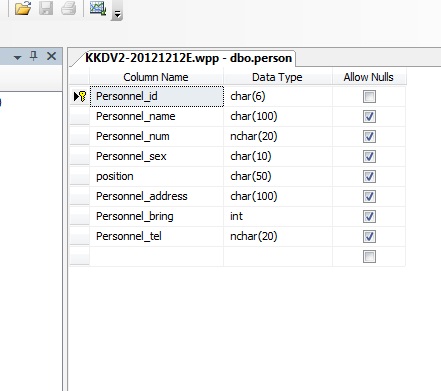
Task: Click Personnel_num's nchar(20) data type cell
Action: (278, 137)
